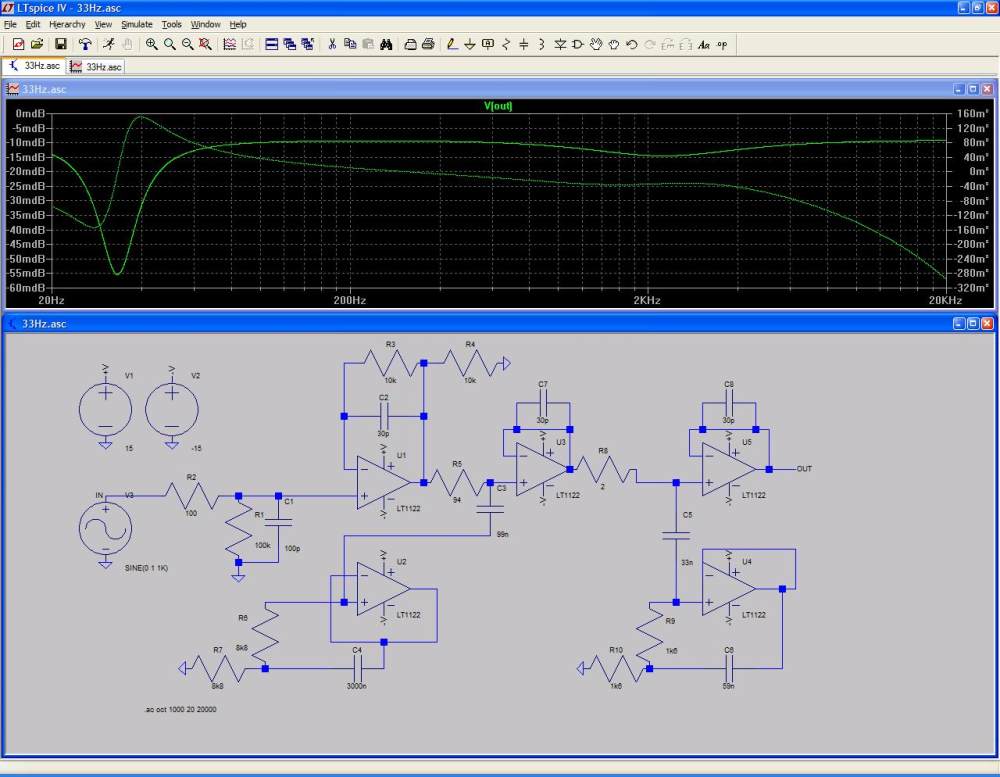Print using the printer icon
The width and height of the screenshot is (1000, 777).
coord(428,44)
